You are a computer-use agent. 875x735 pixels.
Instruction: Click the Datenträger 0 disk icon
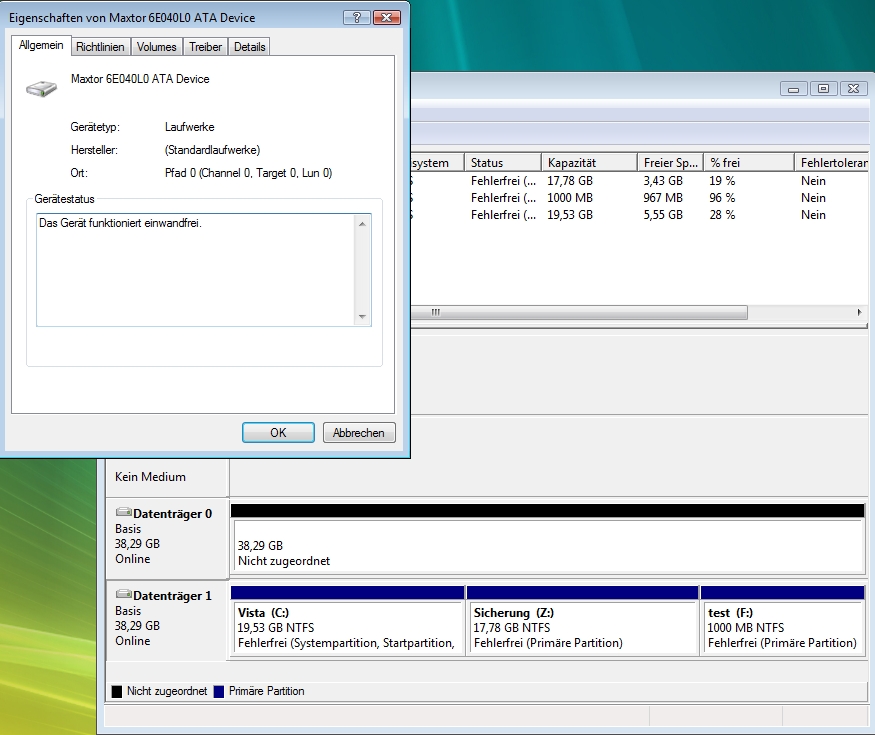(x=123, y=512)
